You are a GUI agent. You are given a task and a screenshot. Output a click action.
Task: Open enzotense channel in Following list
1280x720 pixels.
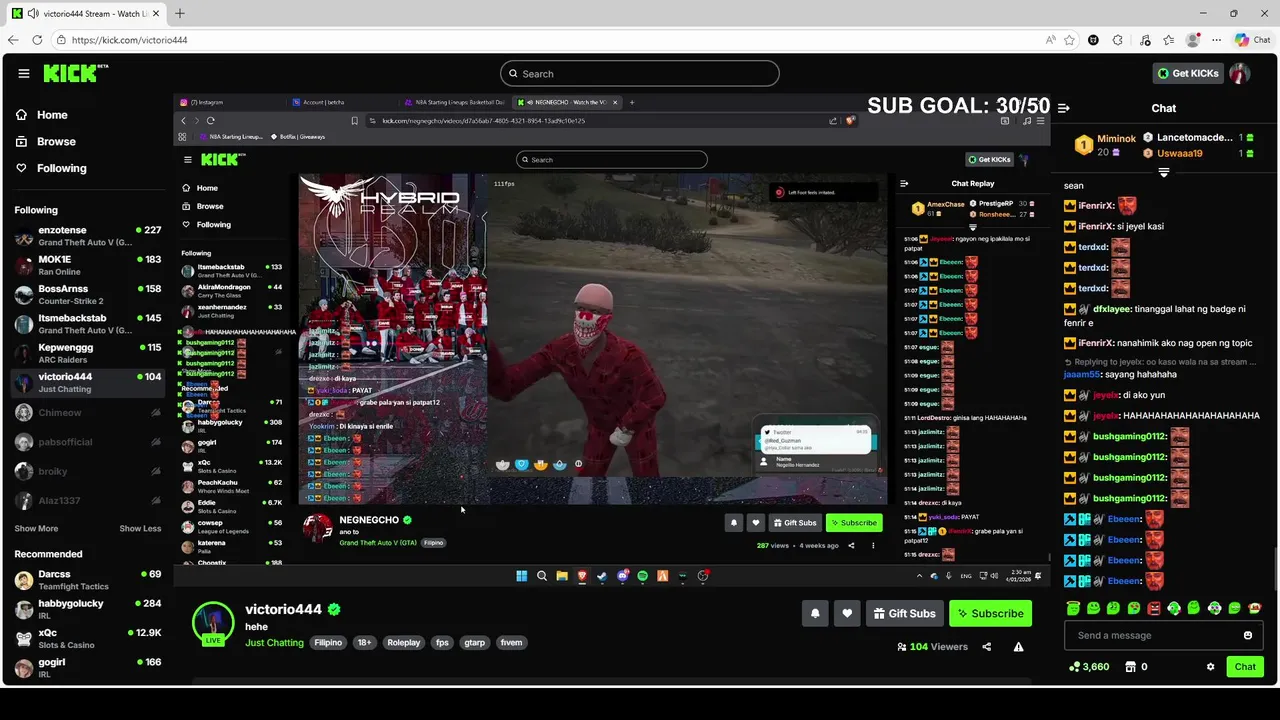pos(88,236)
